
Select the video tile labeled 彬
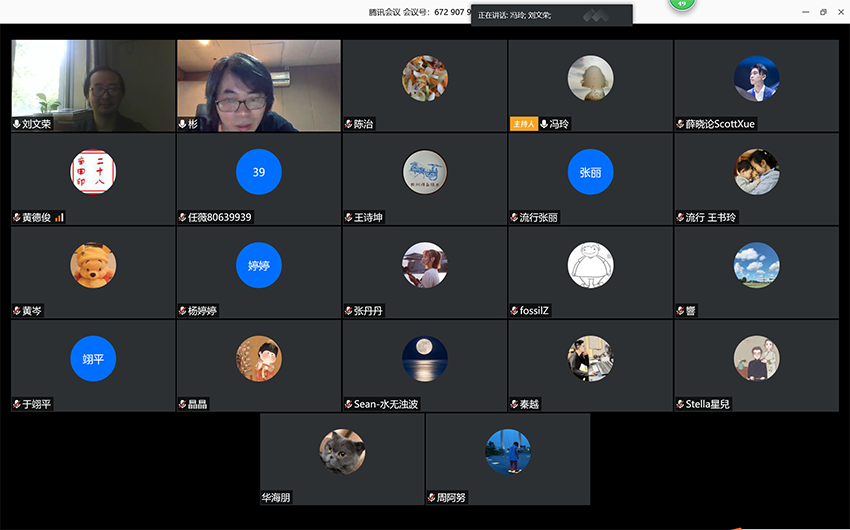(259, 80)
